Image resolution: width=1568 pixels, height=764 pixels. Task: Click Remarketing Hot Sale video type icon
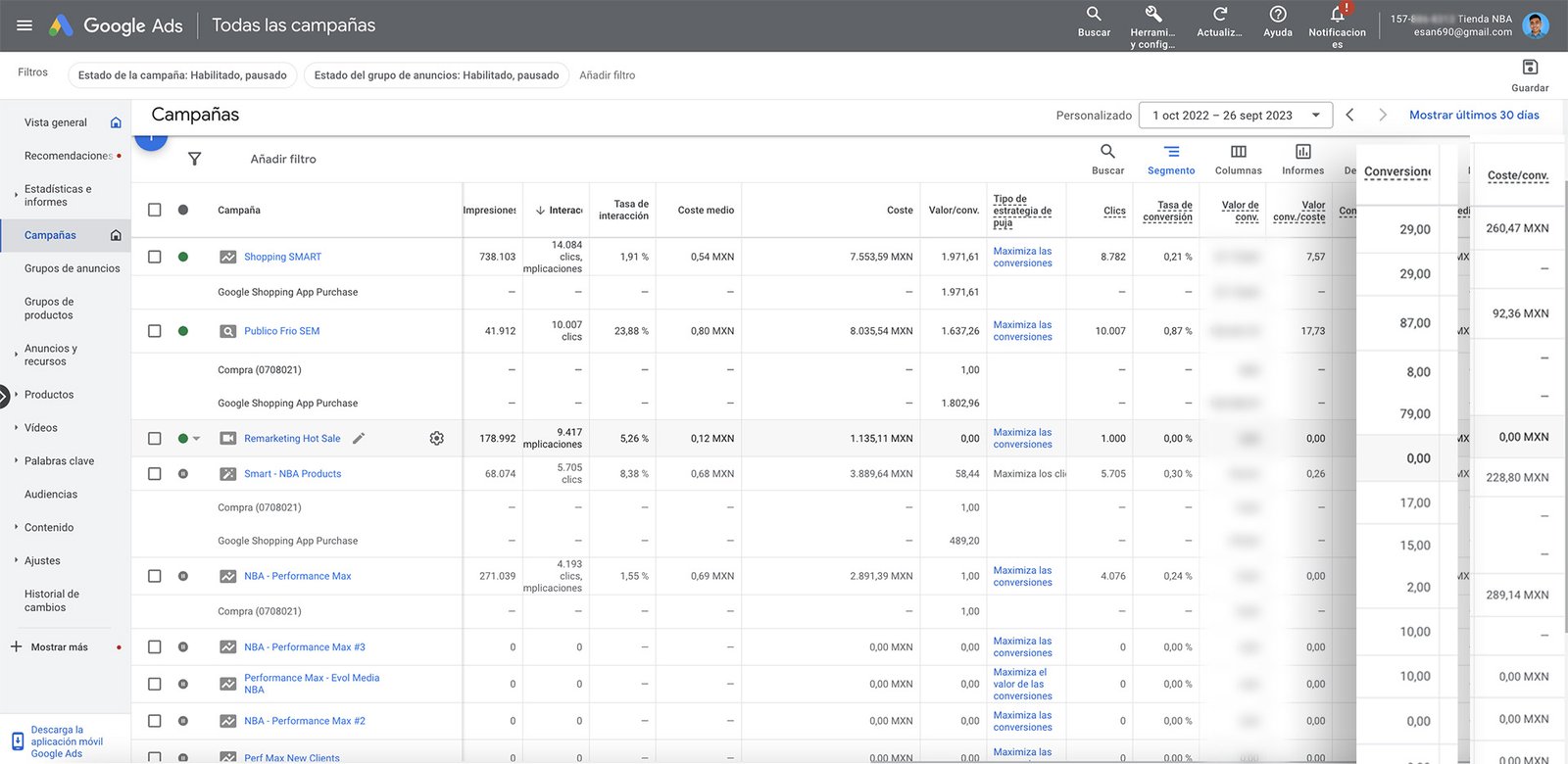227,439
